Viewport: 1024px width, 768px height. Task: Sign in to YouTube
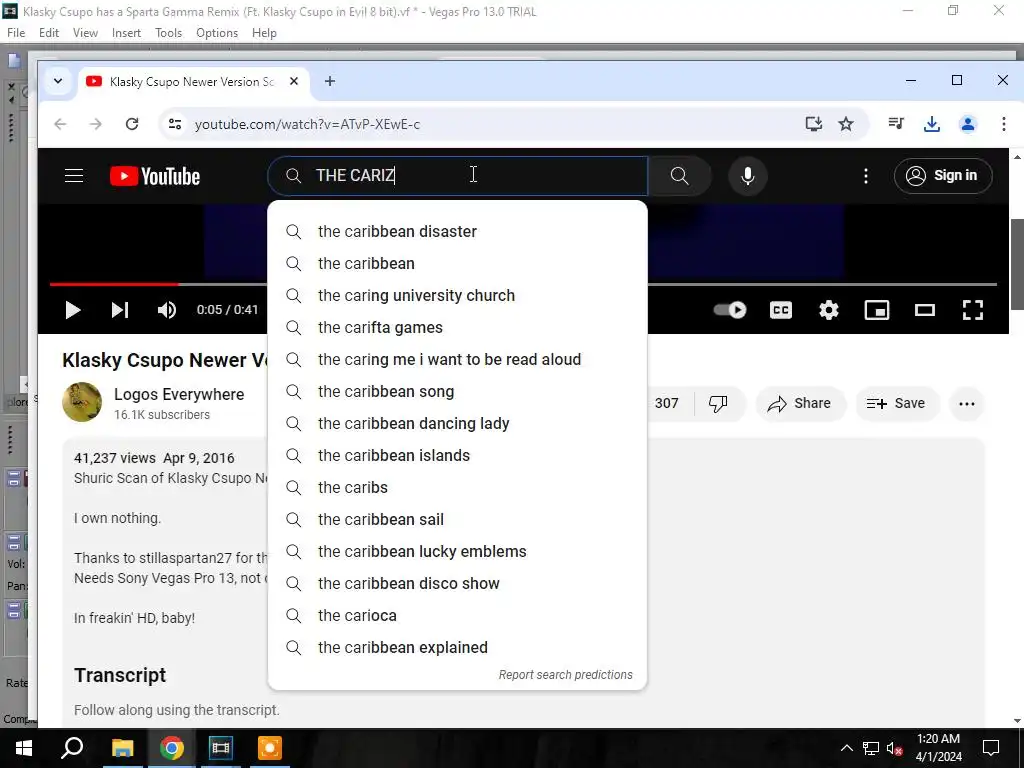pyautogui.click(x=942, y=176)
